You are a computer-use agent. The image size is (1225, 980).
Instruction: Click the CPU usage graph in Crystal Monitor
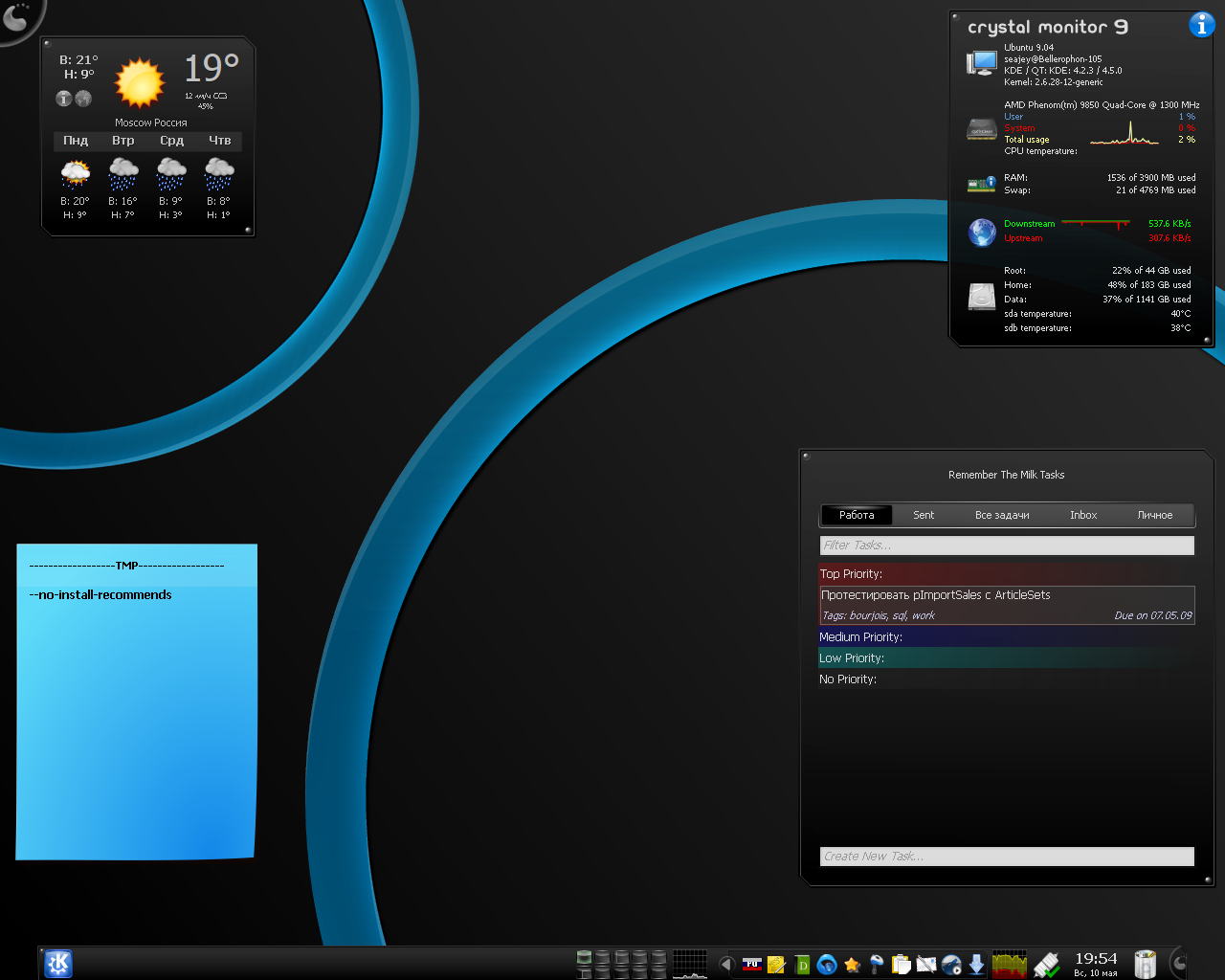[x=1125, y=132]
